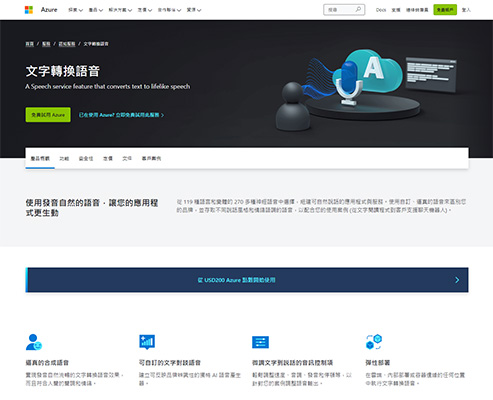Click the flexible deployment containers icon

[x=374, y=342]
